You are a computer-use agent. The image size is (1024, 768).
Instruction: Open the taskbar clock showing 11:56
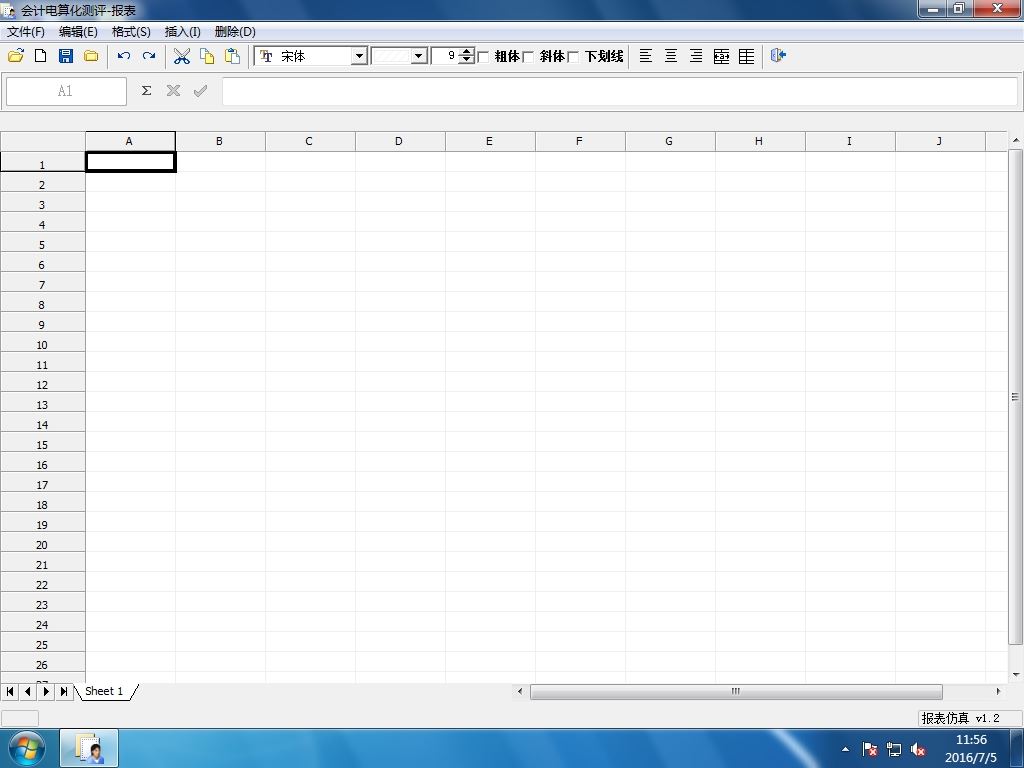[971, 748]
